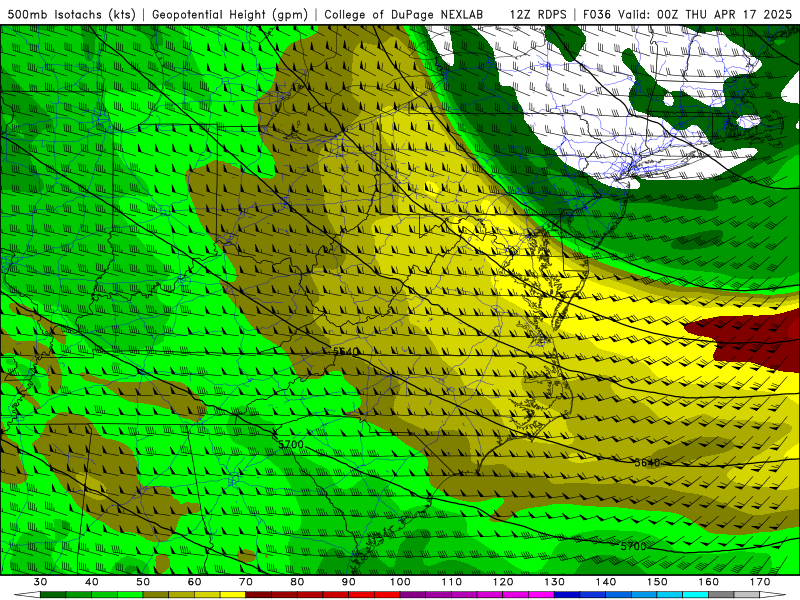This screenshot has height=600, width=800.
Task: Click the 5640 contour label over the Atlantic
Action: [x=647, y=463]
